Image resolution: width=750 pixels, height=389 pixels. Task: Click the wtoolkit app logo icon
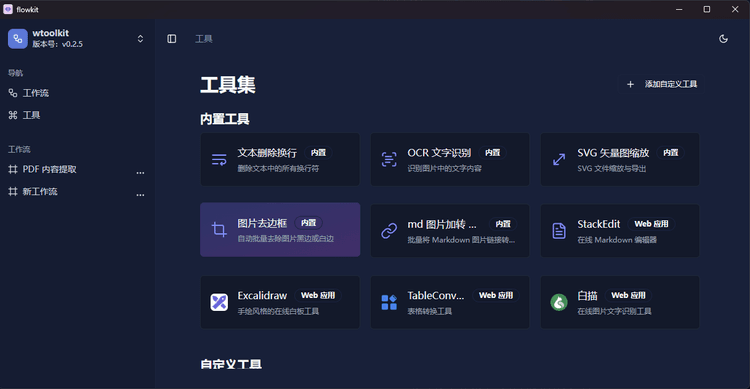(x=18, y=39)
